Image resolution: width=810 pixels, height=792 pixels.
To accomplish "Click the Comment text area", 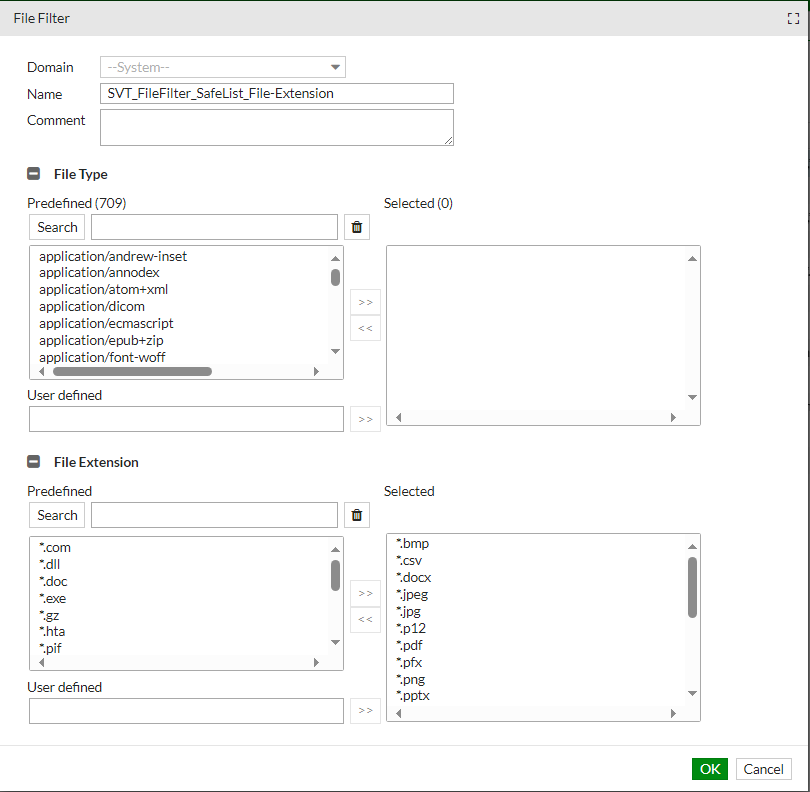I will click(277, 127).
